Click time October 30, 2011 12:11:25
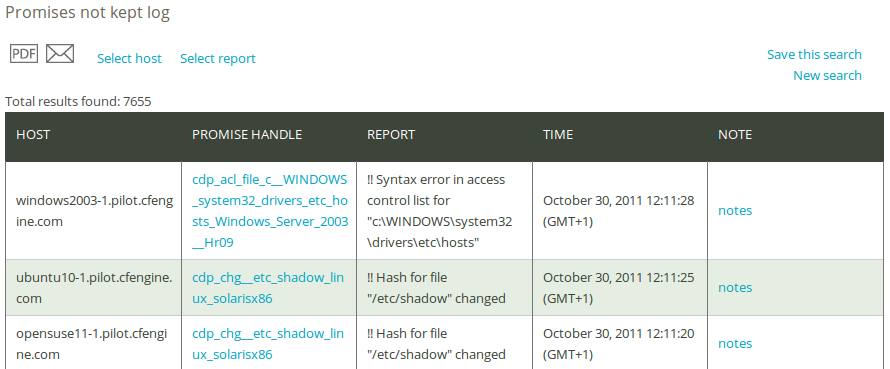 [x=619, y=288]
